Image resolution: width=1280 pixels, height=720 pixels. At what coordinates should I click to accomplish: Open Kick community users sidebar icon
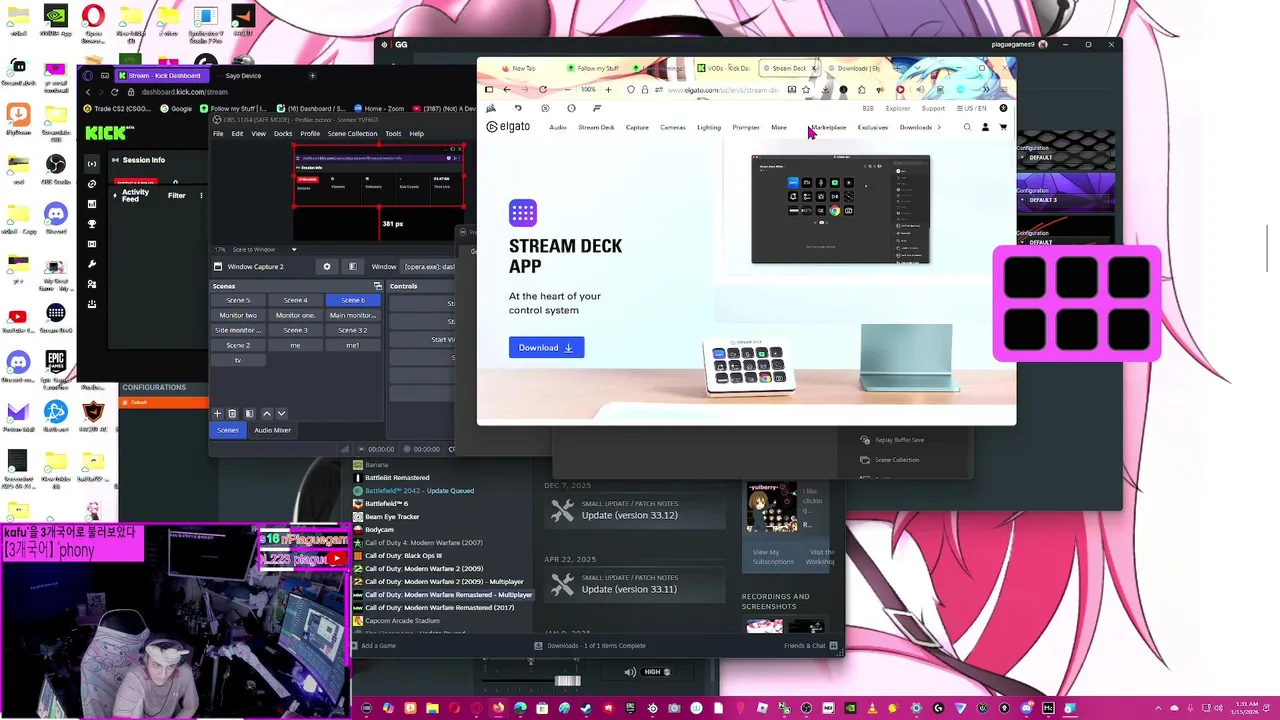(x=92, y=284)
